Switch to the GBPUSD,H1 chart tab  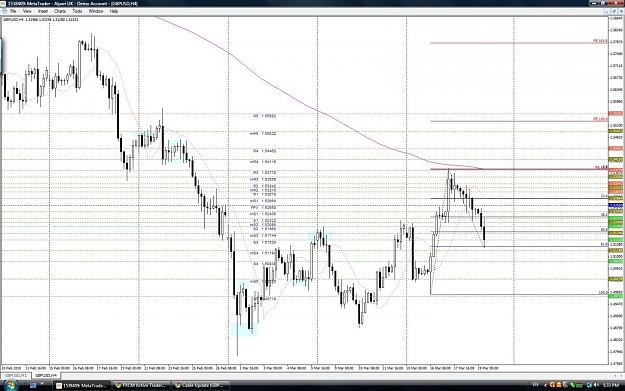pyautogui.click(x=16, y=375)
